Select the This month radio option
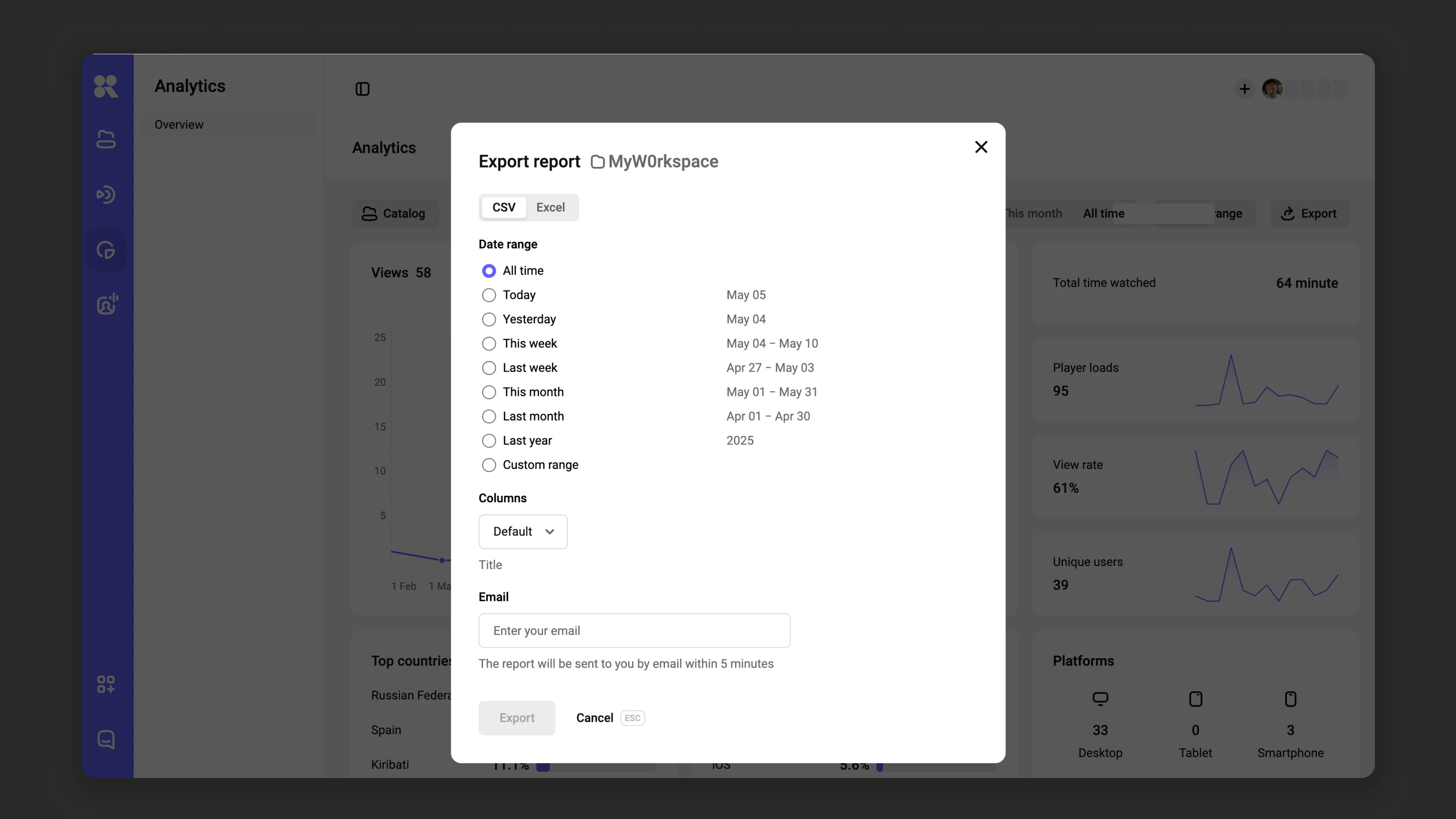 point(489,392)
